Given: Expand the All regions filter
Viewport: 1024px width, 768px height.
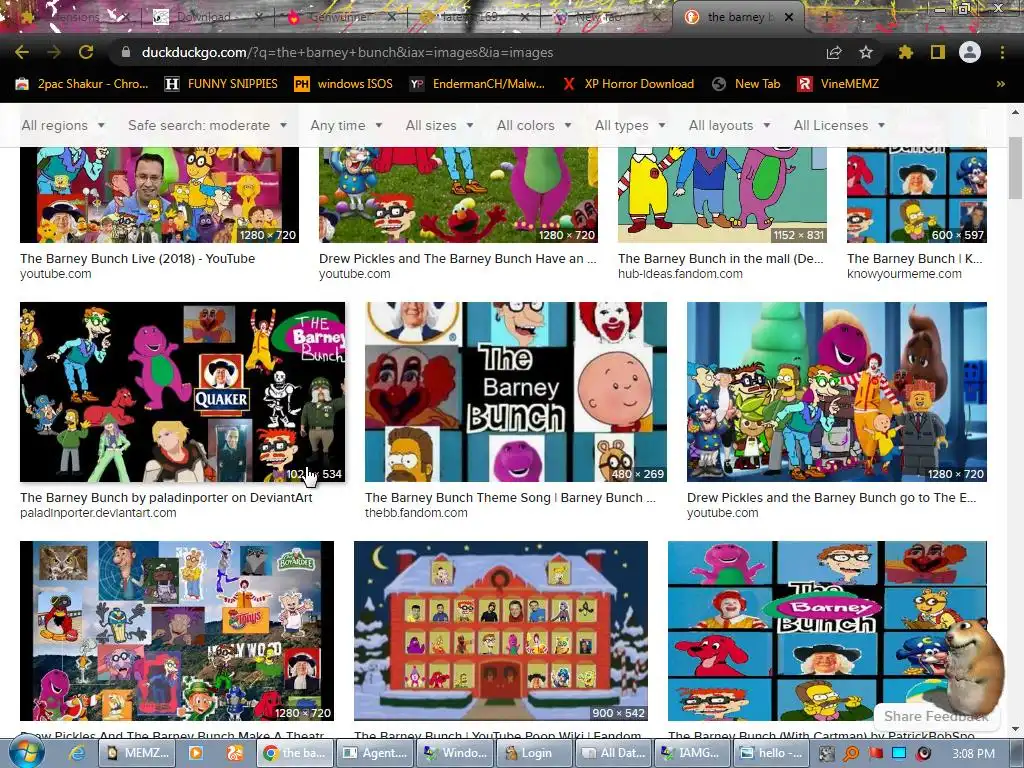Looking at the screenshot, I should tap(63, 125).
